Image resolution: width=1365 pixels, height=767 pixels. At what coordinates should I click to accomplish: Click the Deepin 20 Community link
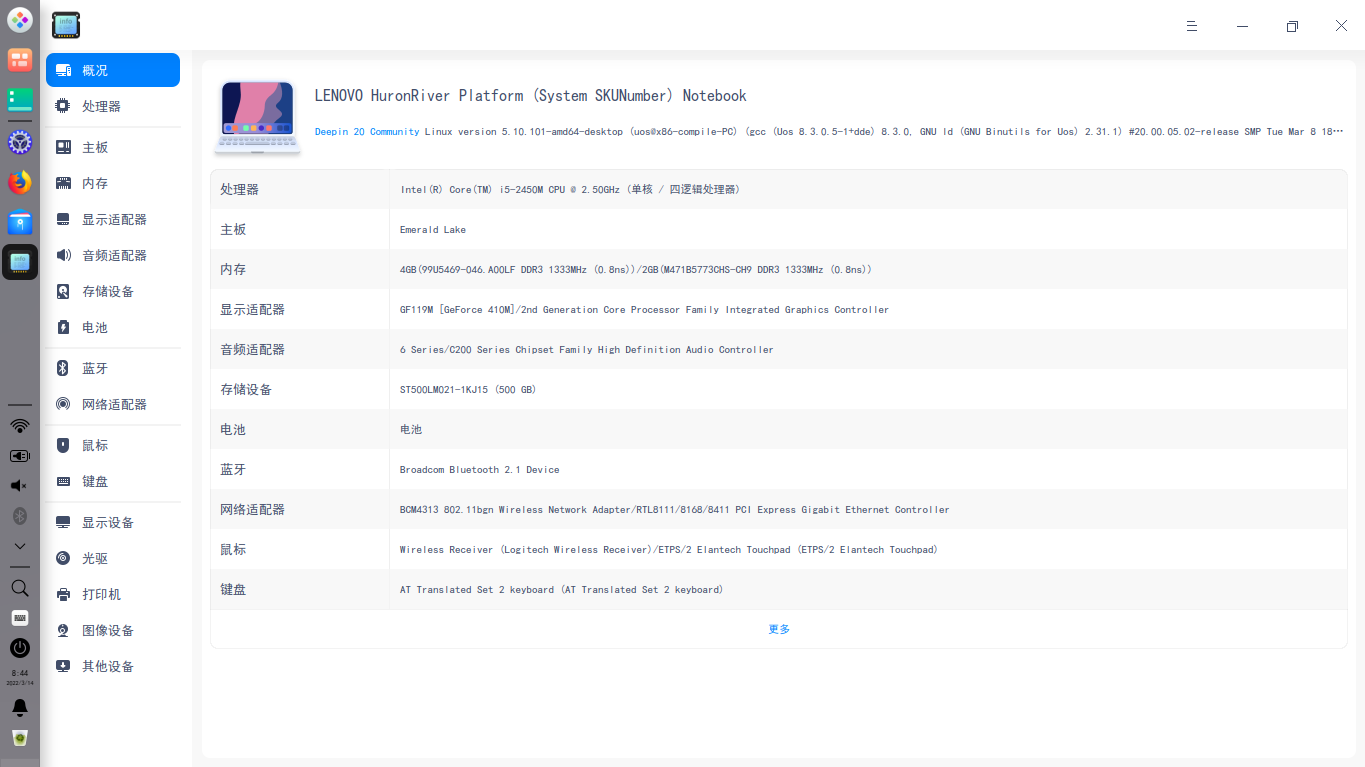[x=367, y=132]
